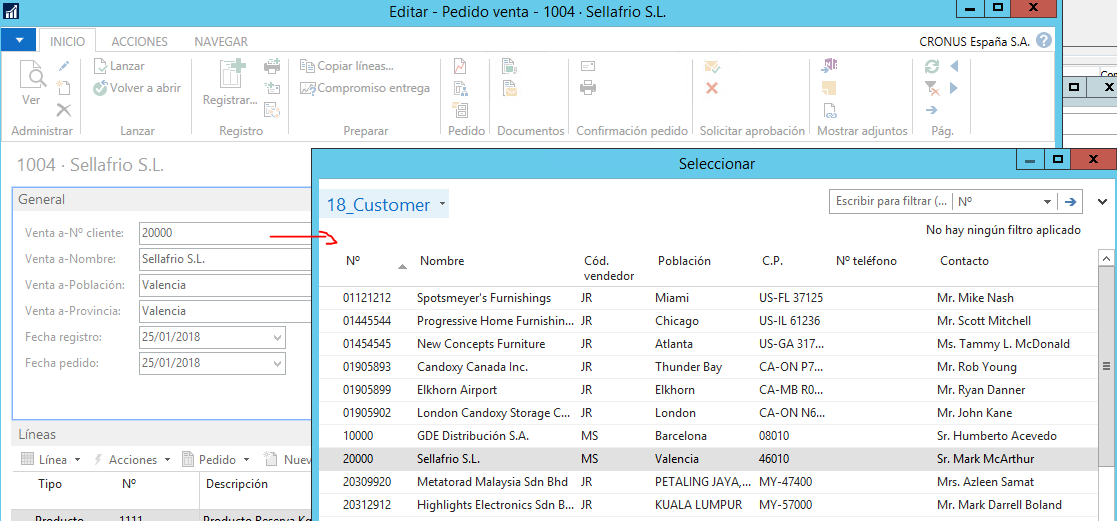Open the Fecha registro date dropdown
Viewport: 1117px width, 521px height.
[277, 337]
